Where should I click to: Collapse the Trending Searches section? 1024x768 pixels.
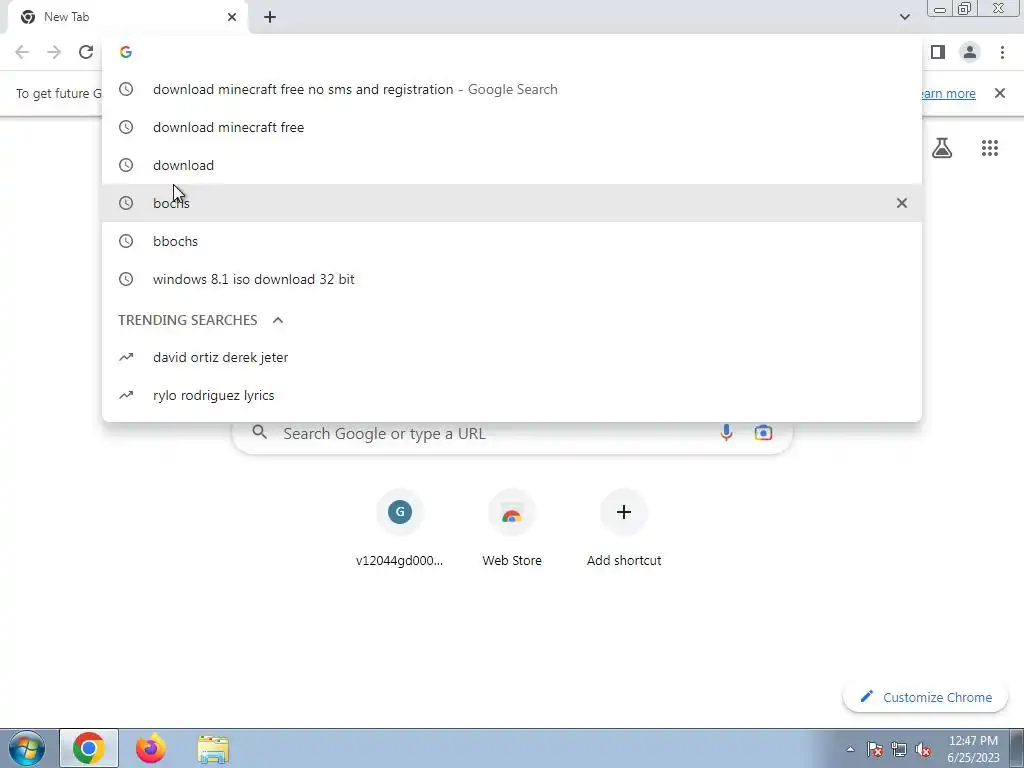[278, 320]
